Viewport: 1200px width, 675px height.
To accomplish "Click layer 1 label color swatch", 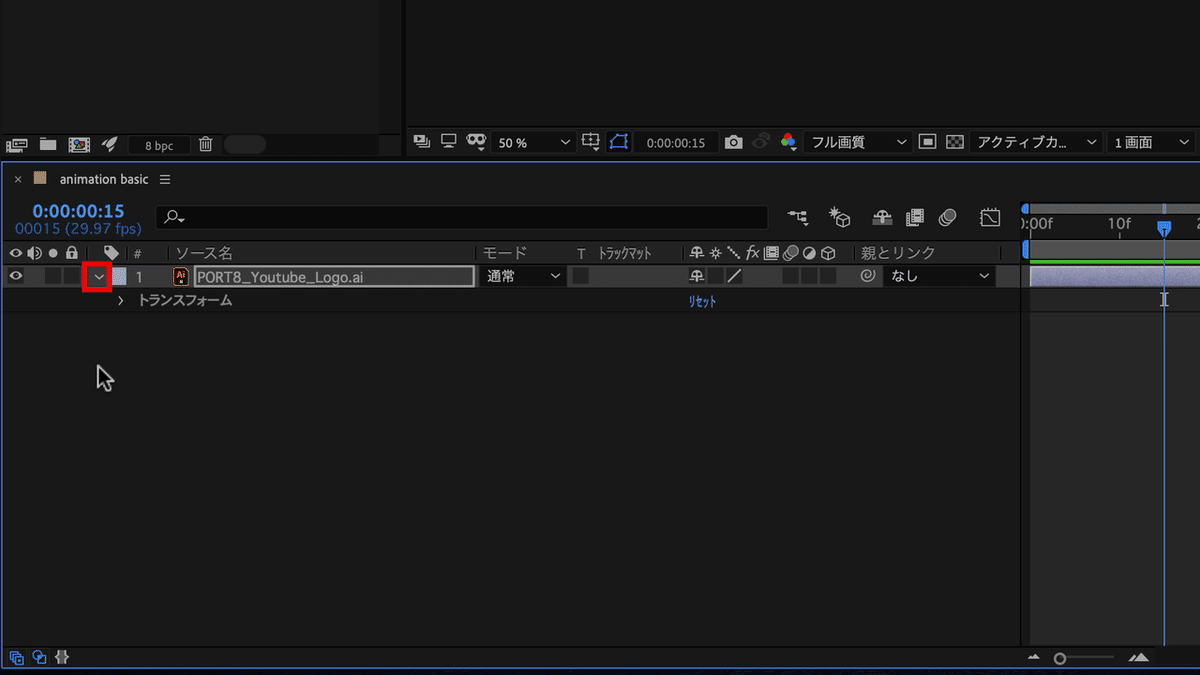I will [x=118, y=276].
